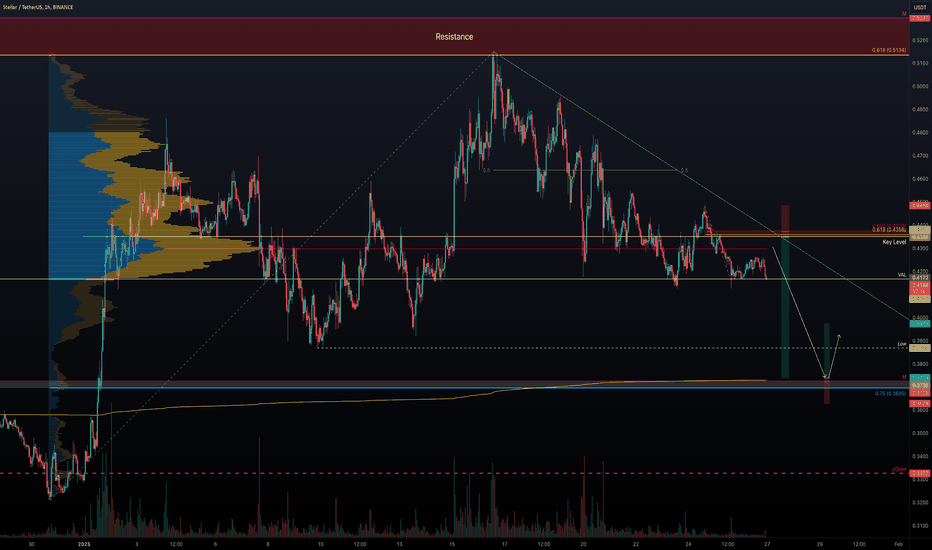
Task: Click the 0.3500 price axis label
Action: click(920, 433)
